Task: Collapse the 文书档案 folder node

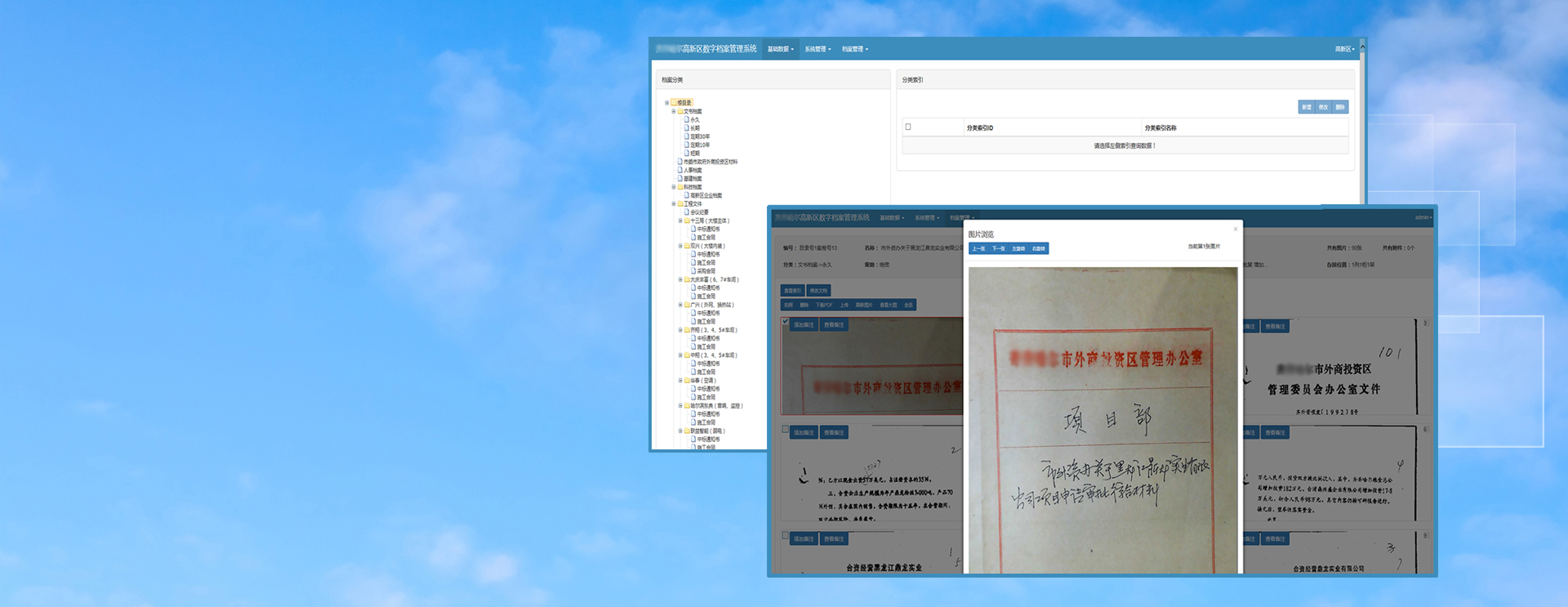Action: (x=674, y=111)
